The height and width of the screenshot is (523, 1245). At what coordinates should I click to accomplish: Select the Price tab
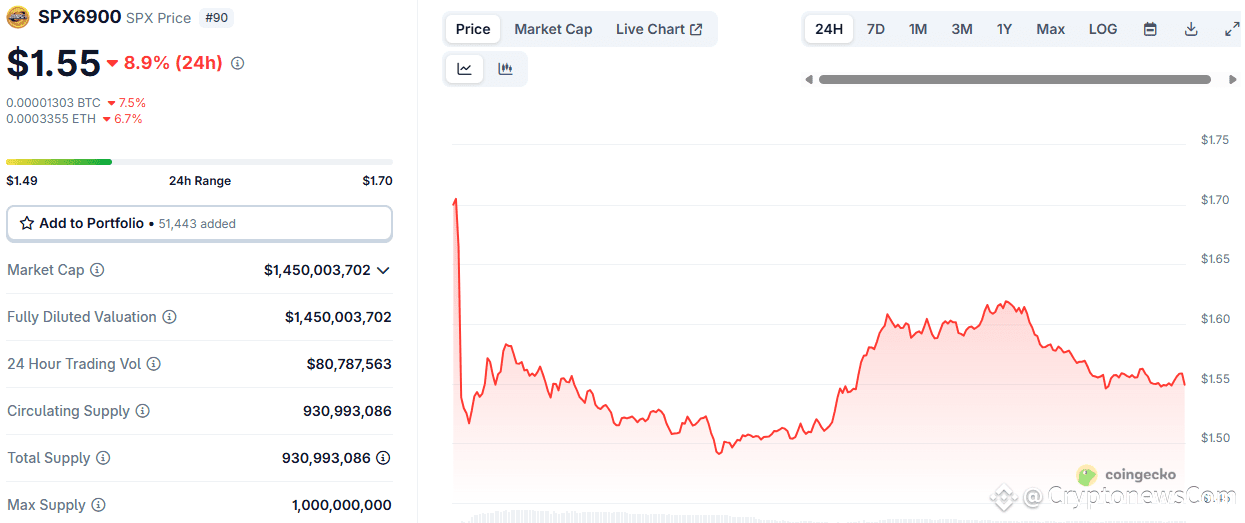point(473,29)
